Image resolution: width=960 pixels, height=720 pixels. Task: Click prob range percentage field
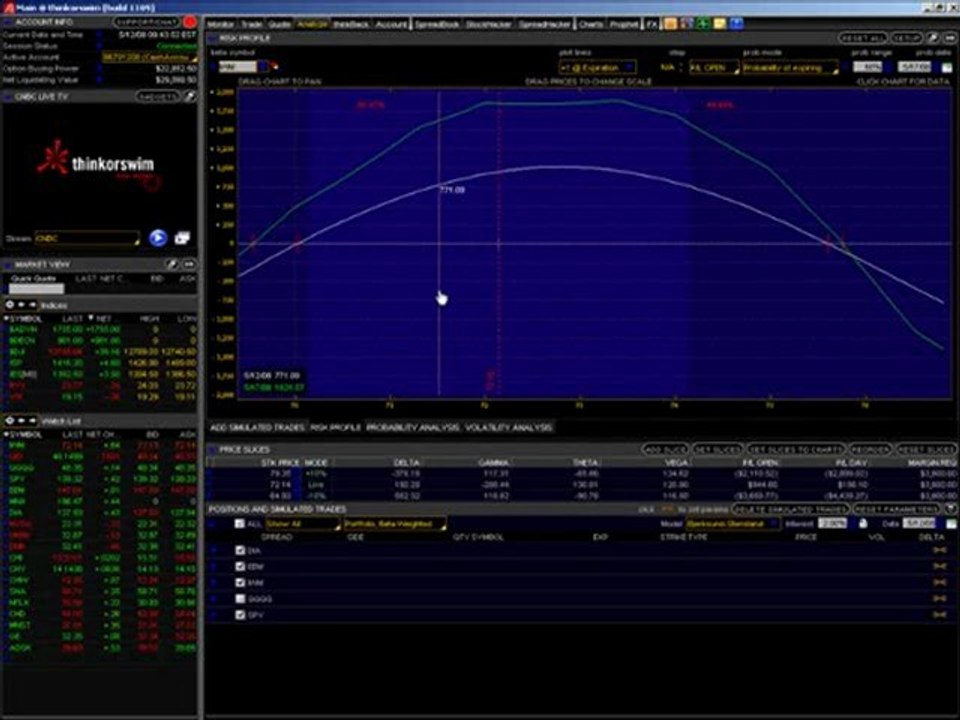coord(867,67)
